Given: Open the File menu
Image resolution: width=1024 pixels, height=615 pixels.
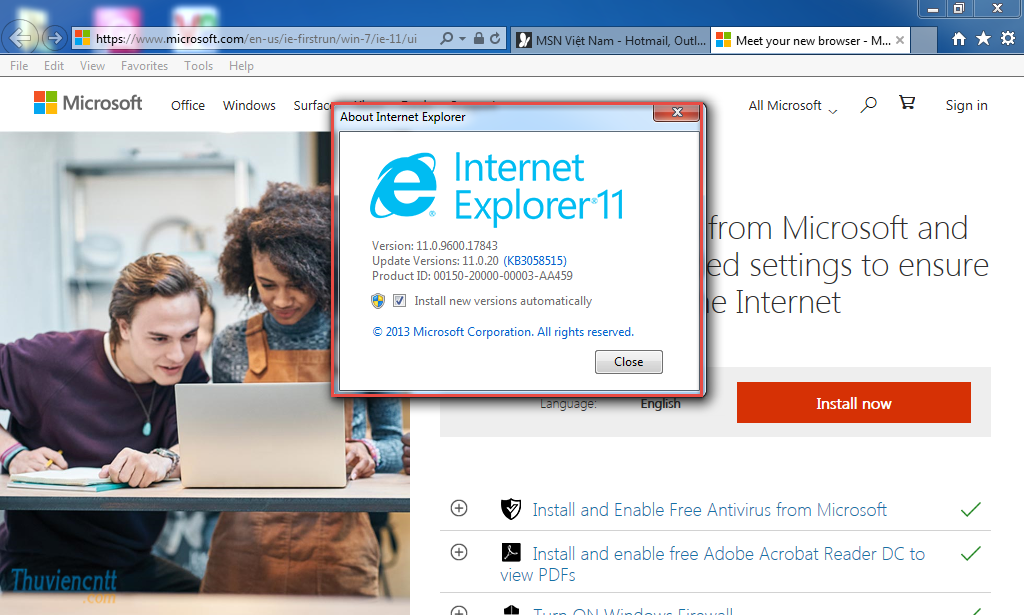Looking at the screenshot, I should pyautogui.click(x=19, y=66).
